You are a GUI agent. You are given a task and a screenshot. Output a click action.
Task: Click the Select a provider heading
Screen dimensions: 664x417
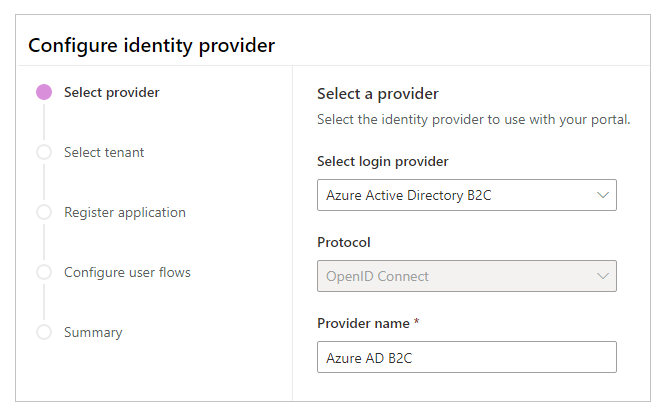(x=377, y=94)
